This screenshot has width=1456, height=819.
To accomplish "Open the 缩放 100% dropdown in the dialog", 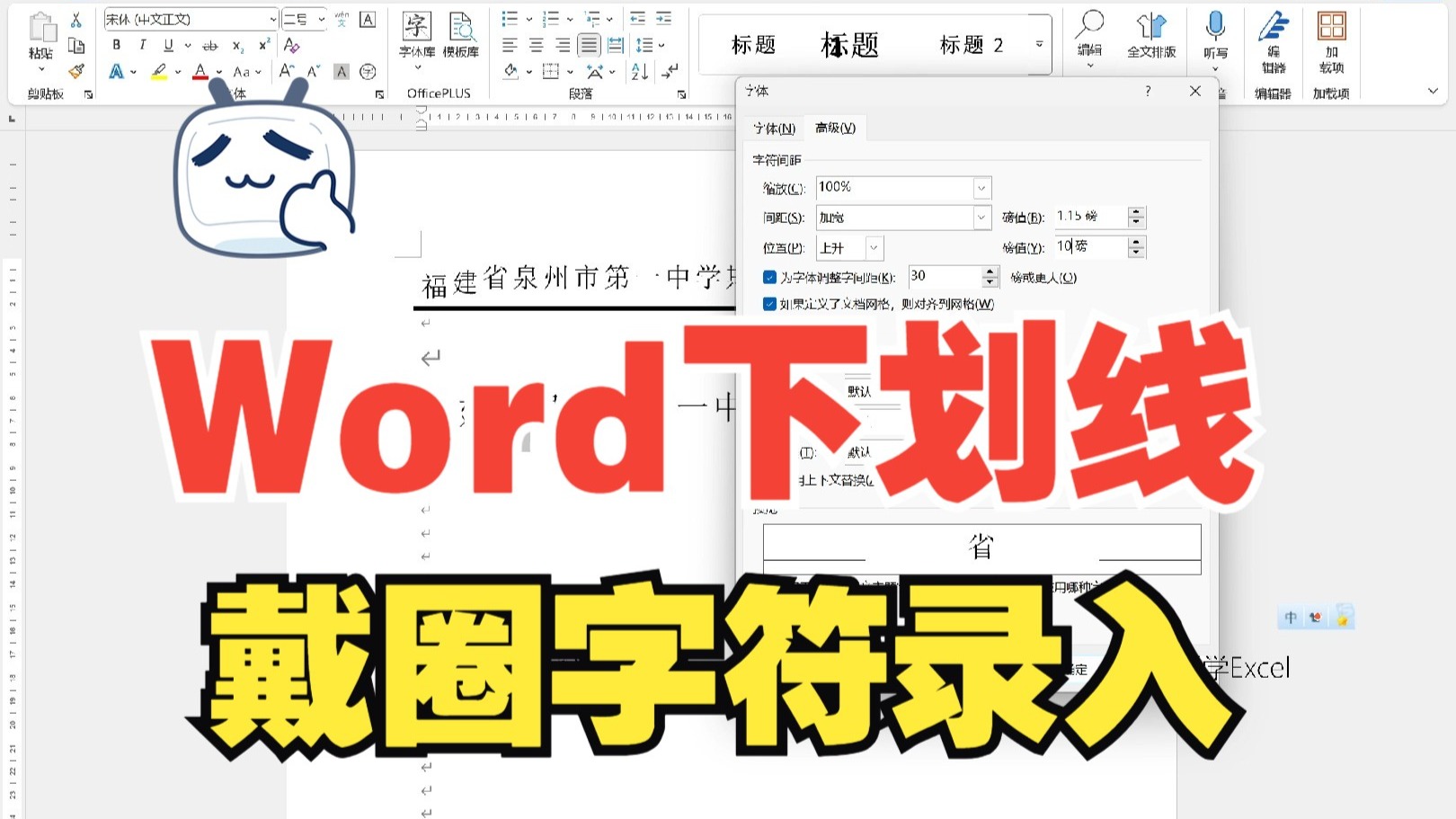I will (981, 187).
